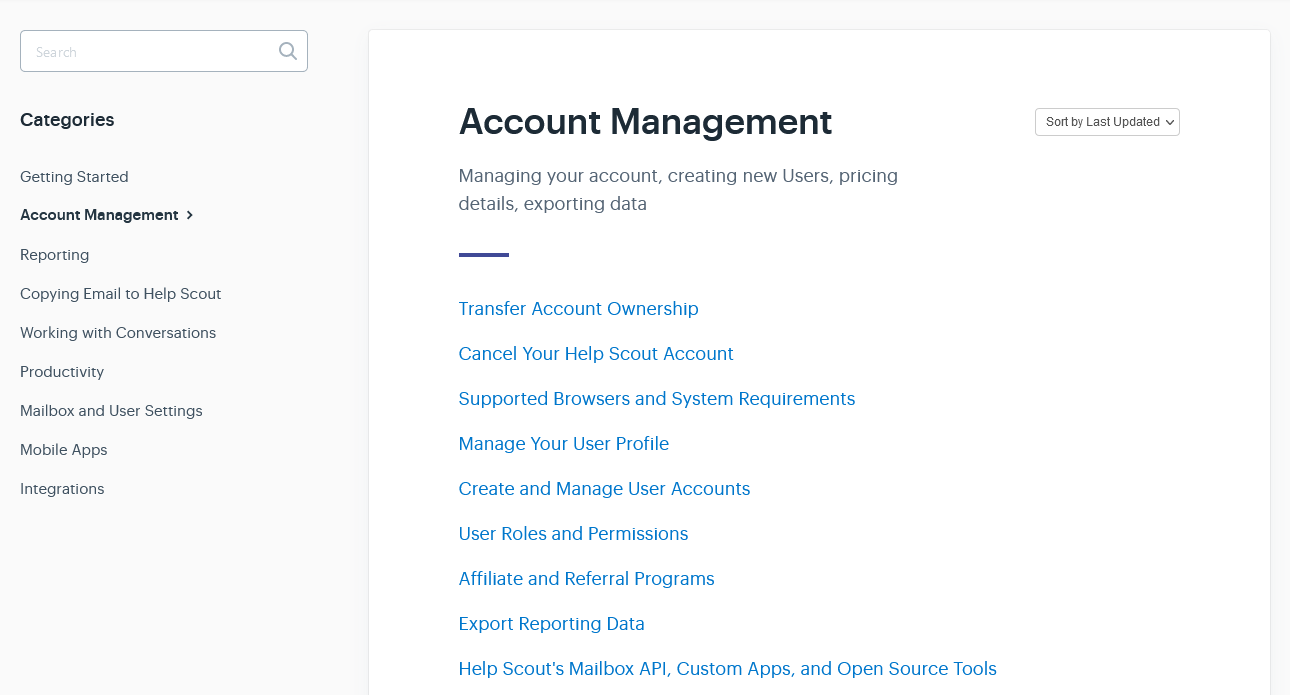Open the Transfer Account Ownership article
The height and width of the screenshot is (695, 1290).
click(578, 309)
